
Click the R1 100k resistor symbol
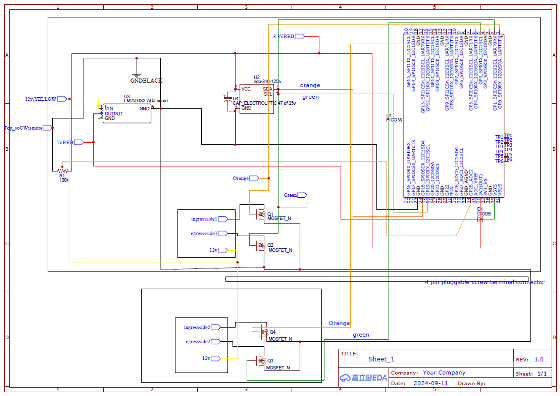[63, 171]
